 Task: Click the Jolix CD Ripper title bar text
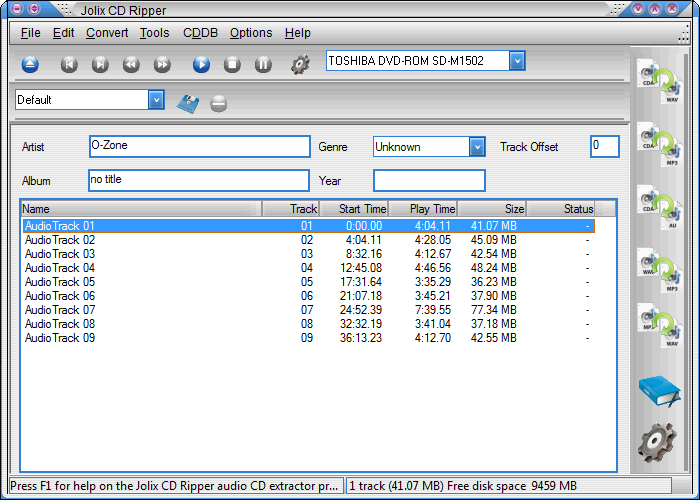click(x=123, y=10)
